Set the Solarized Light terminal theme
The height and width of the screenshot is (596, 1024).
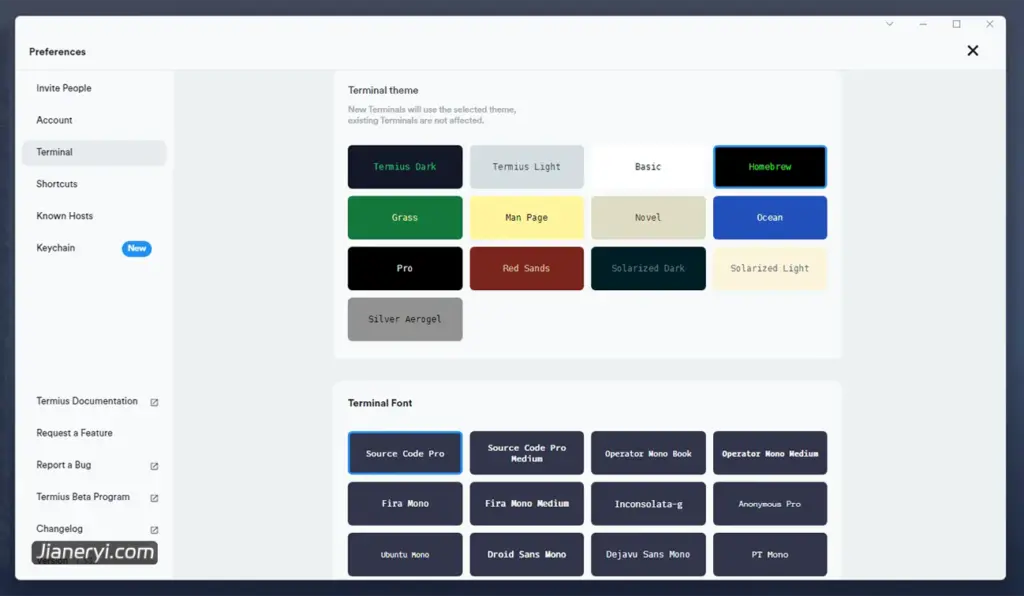[x=770, y=268]
